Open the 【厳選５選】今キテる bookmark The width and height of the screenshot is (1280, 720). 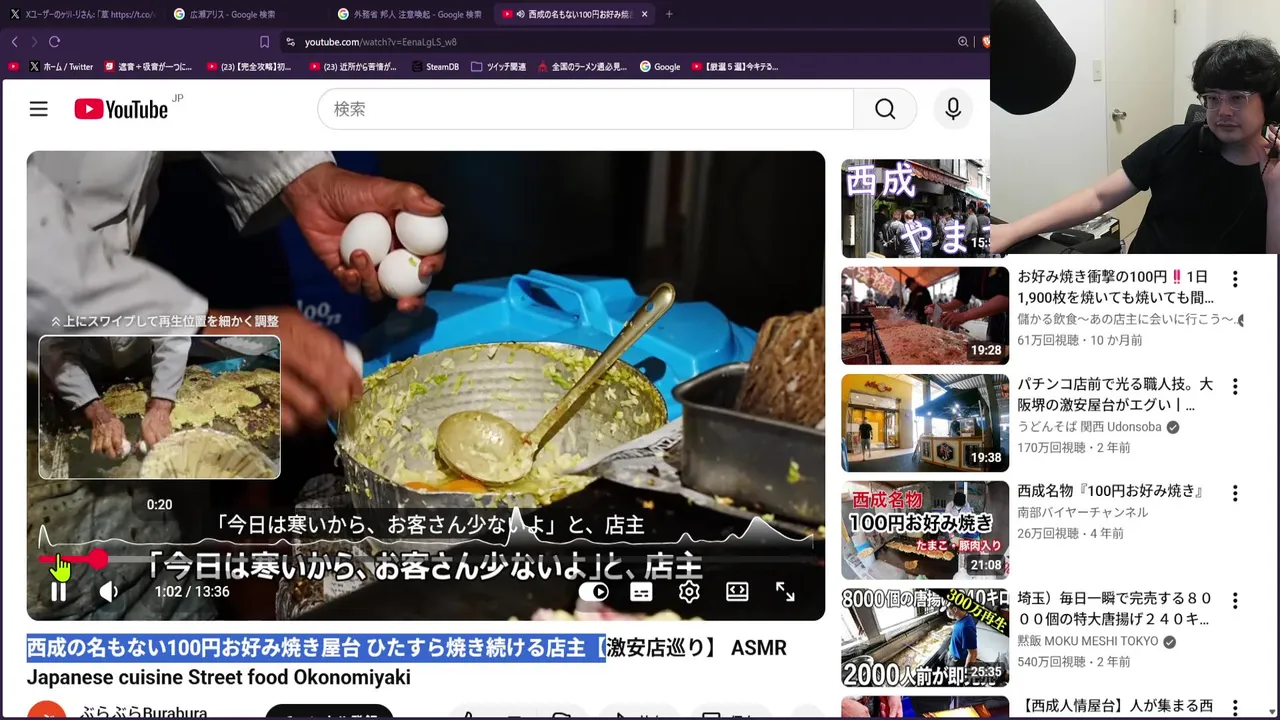tap(735, 67)
